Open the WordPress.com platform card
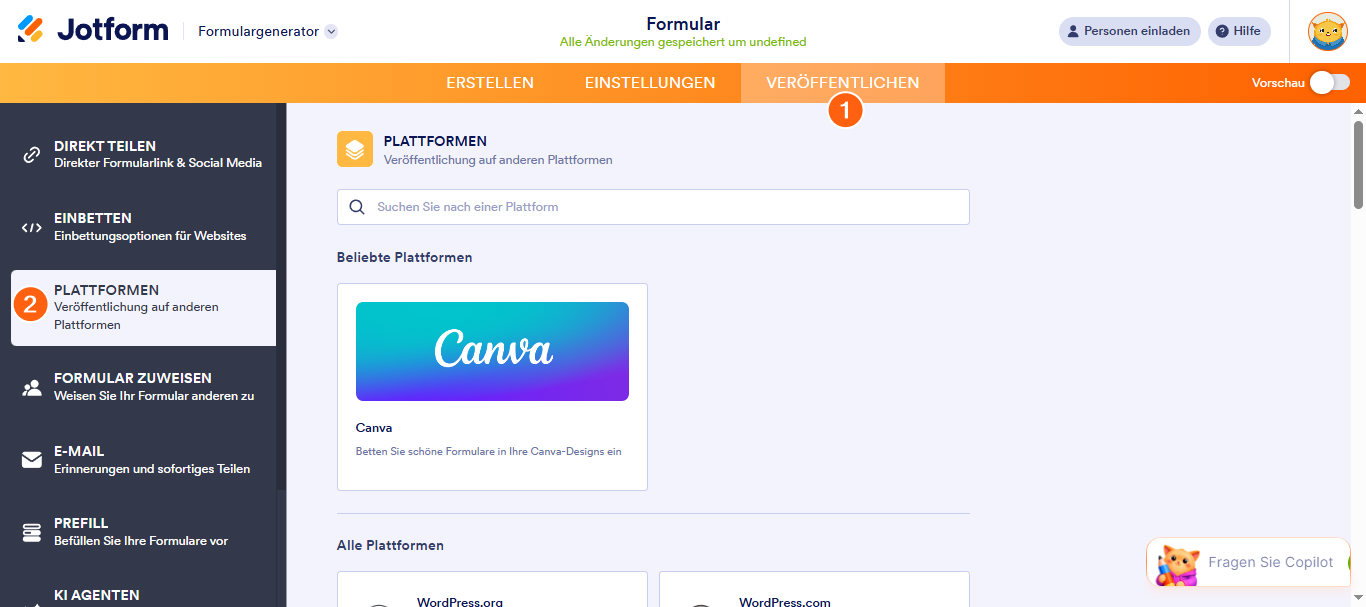 point(814,590)
